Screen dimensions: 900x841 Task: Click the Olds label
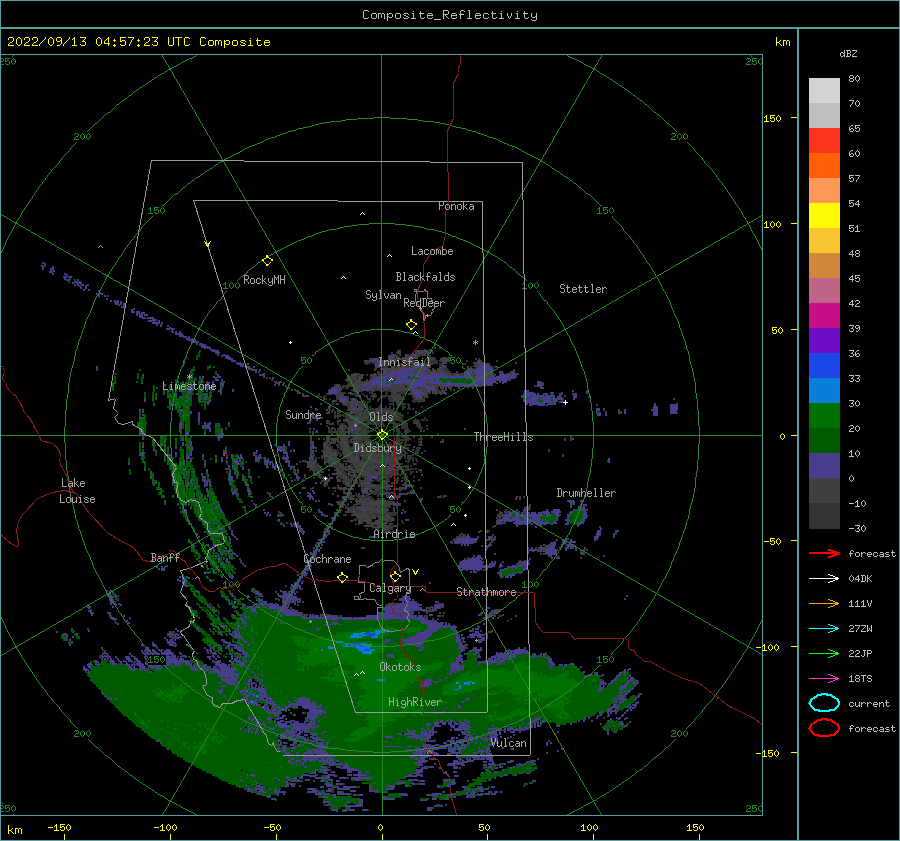(381, 417)
